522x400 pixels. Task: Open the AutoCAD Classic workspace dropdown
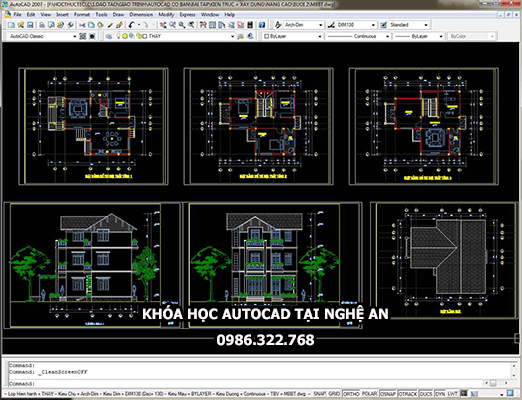pyautogui.click(x=75, y=36)
